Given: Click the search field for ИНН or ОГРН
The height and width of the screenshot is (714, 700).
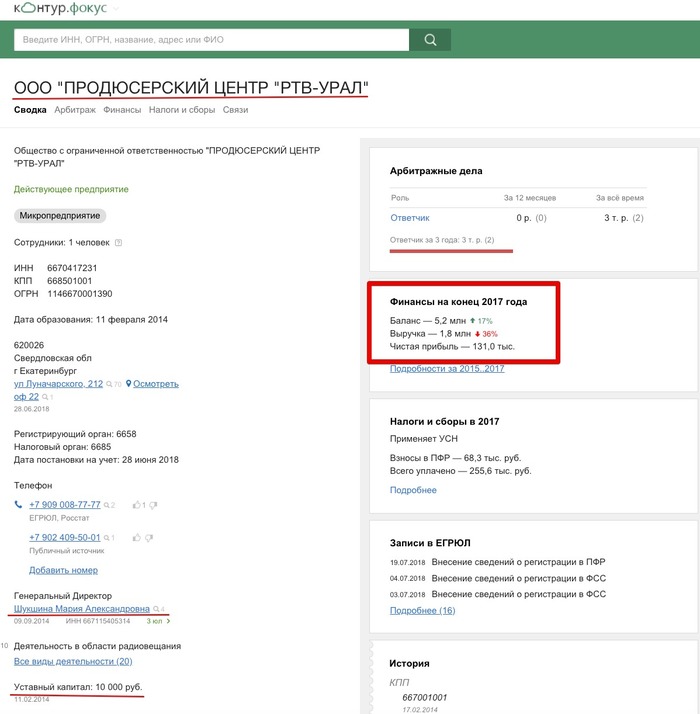Looking at the screenshot, I should [212, 40].
